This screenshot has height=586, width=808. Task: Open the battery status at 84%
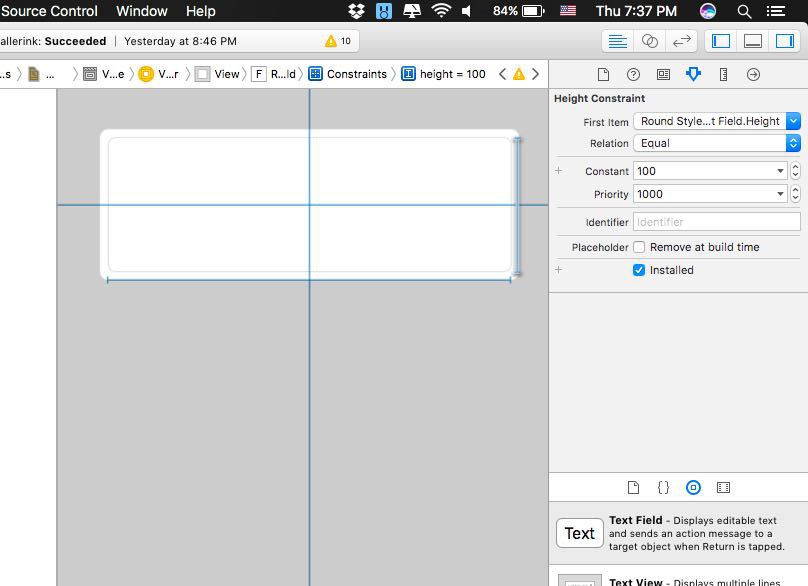518,11
